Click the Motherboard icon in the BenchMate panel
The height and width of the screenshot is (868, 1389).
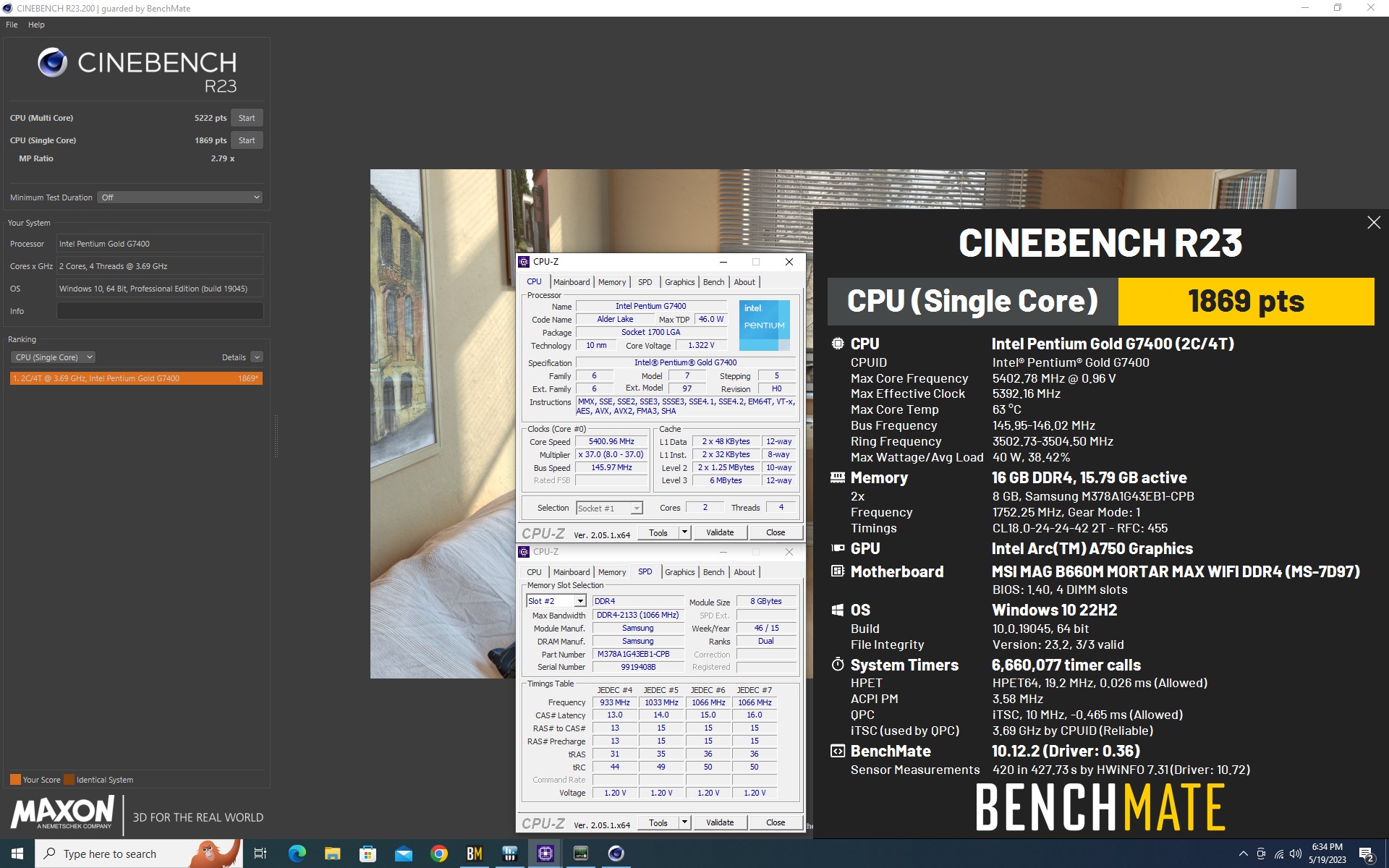(x=838, y=571)
